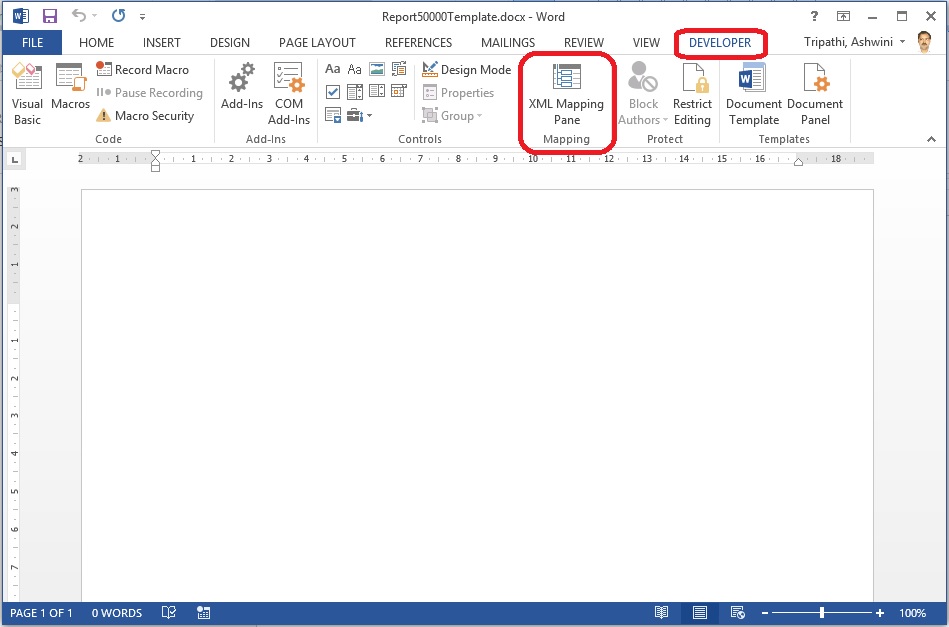This screenshot has height=627, width=949.
Task: Enable Design Mode for content controls
Action: click(x=466, y=69)
